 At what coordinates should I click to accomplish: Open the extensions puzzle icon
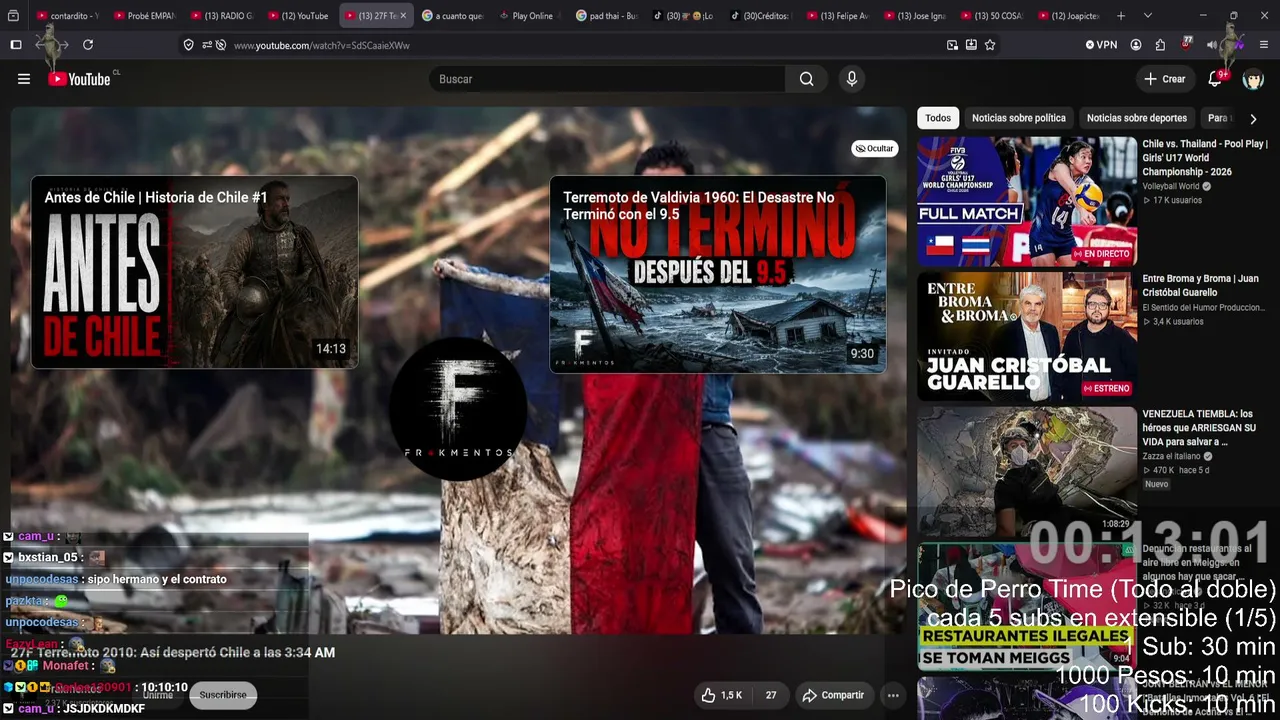[x=1160, y=45]
